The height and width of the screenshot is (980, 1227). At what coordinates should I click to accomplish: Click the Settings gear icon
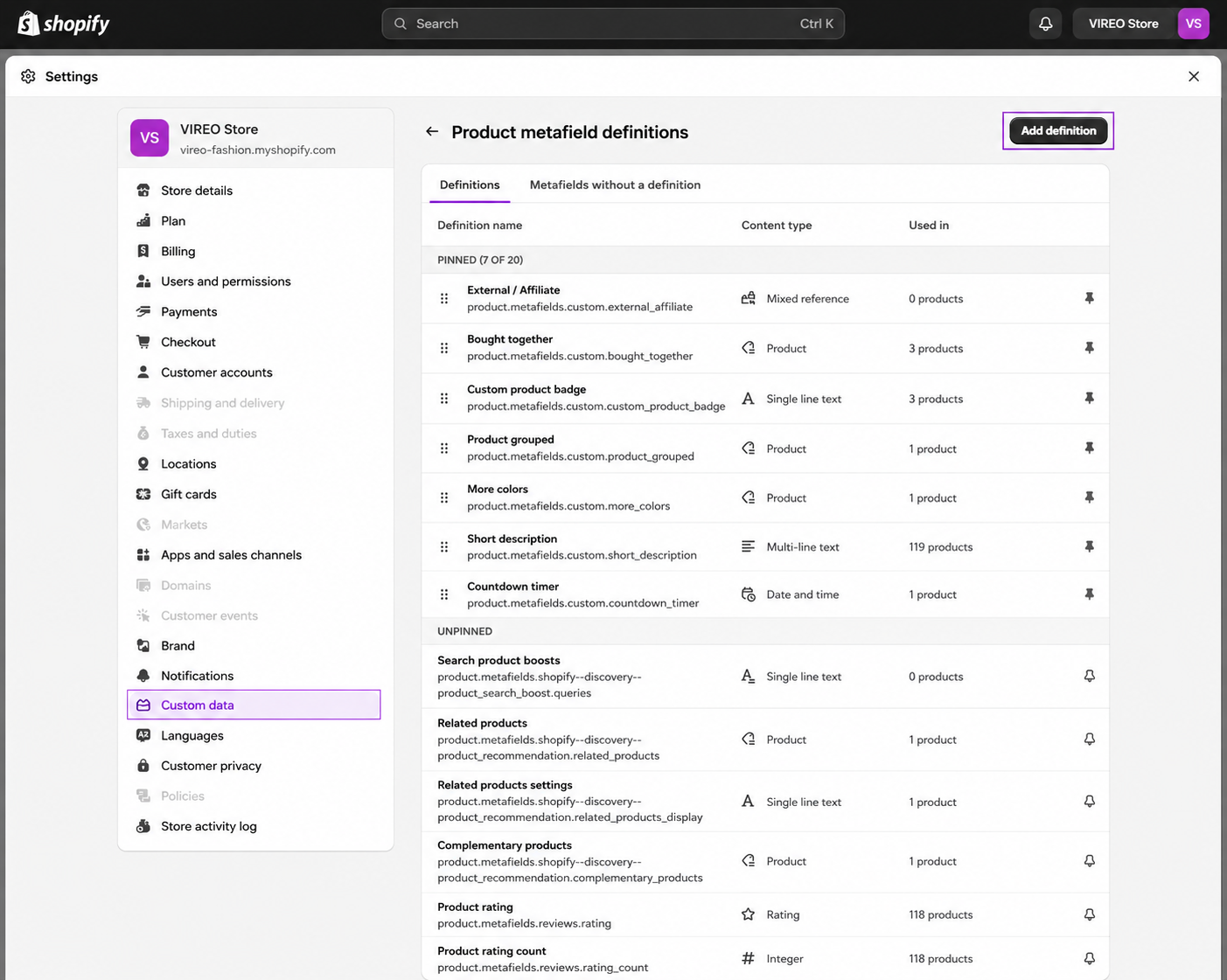tap(28, 77)
